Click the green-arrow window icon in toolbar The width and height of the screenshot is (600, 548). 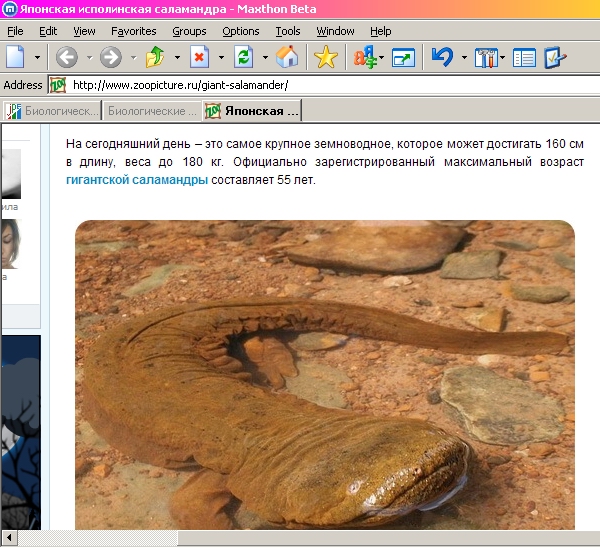tap(404, 57)
